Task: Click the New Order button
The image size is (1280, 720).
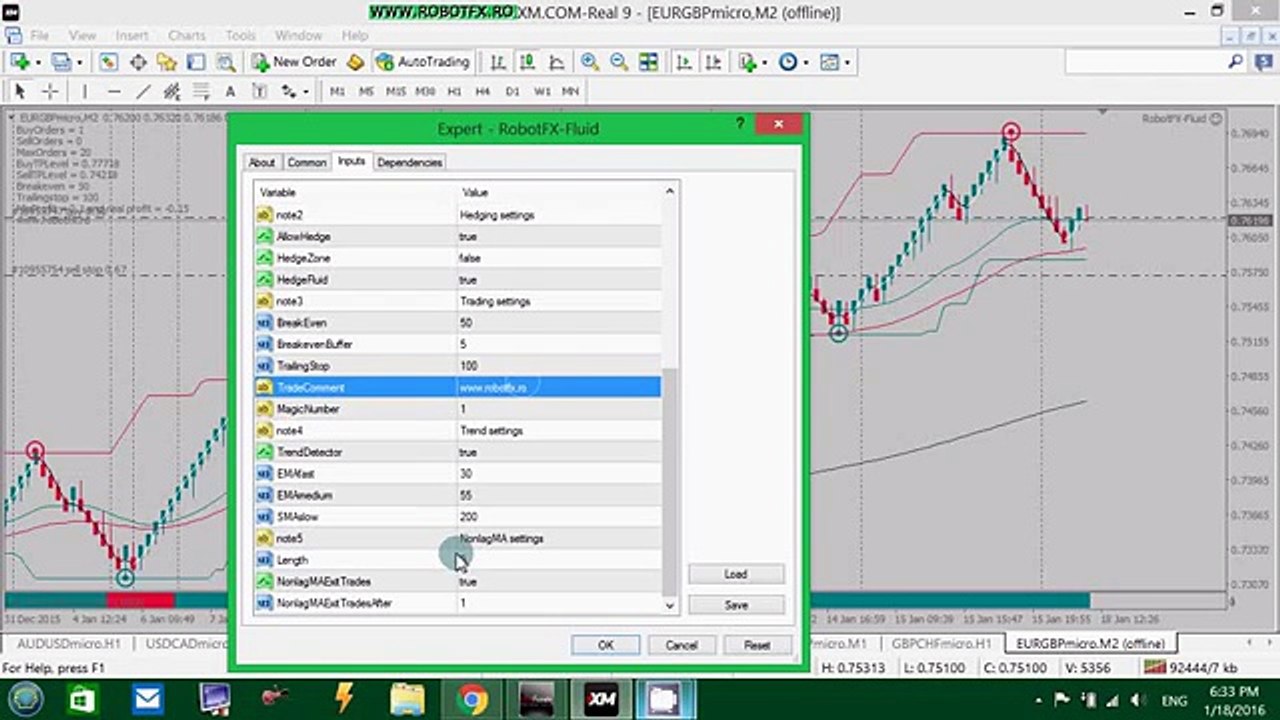Action: 294,62
